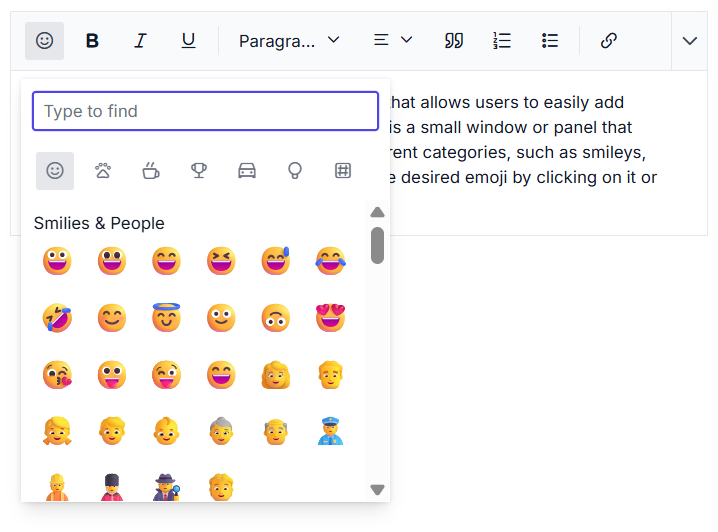
Task: Toggle the emoji picker toolbar button
Action: (x=44, y=41)
